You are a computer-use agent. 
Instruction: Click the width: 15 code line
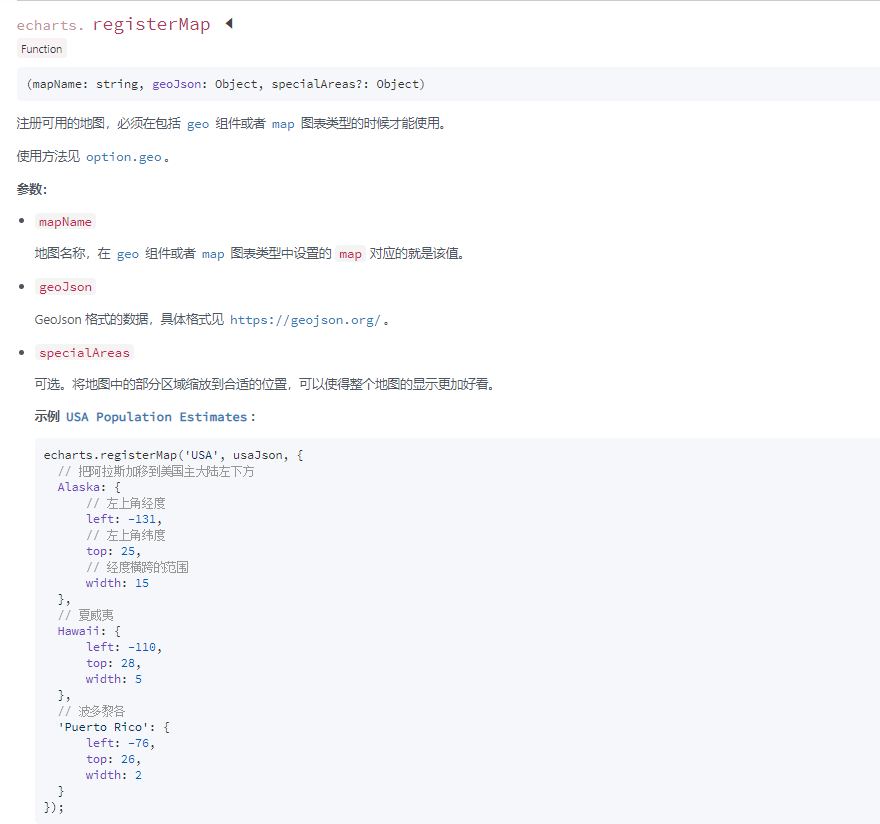tap(117, 583)
